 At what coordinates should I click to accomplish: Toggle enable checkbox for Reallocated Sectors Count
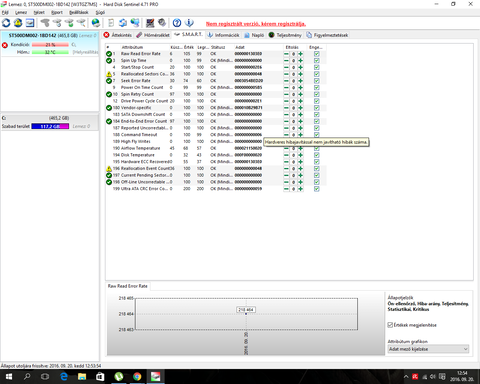coord(317,74)
